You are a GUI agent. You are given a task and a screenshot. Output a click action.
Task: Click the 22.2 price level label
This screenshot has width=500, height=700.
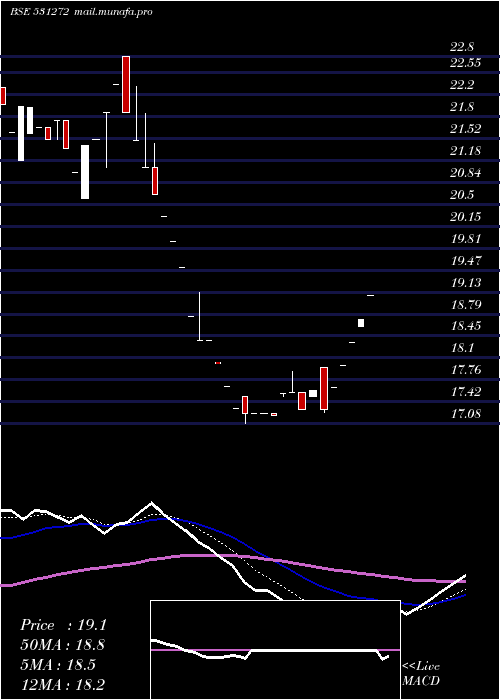pos(462,85)
